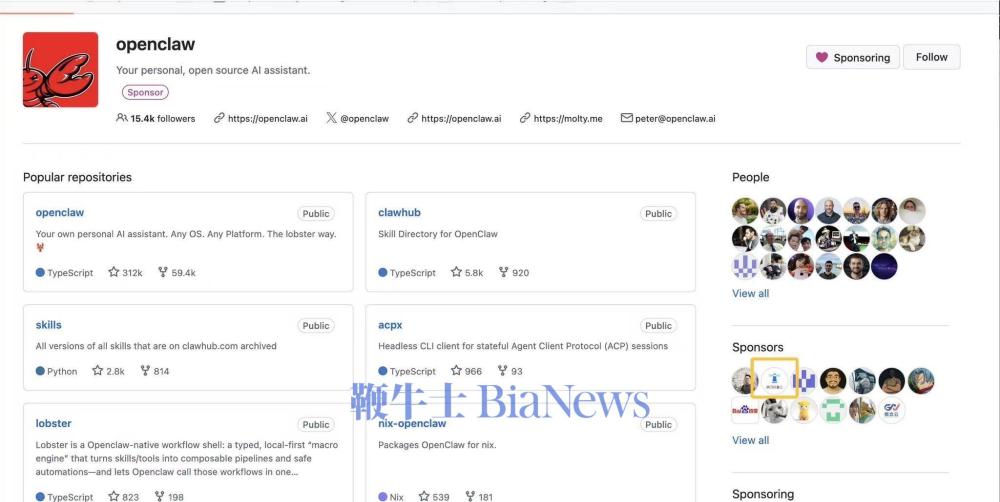1000x502 pixels.
Task: Open purple pixel identicon member in People
Action: coord(745,267)
